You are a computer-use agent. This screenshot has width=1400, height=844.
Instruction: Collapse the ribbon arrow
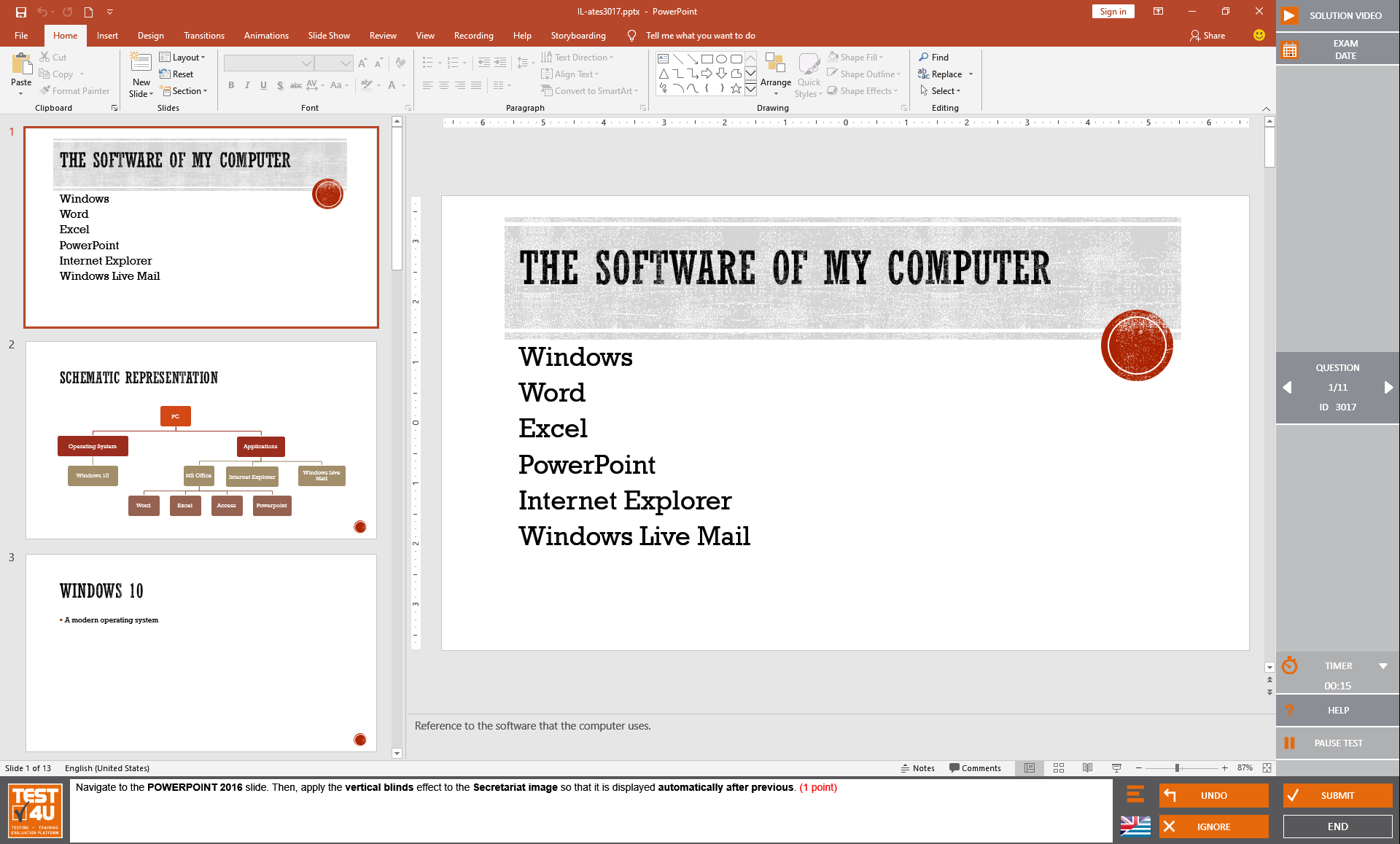point(1266,109)
